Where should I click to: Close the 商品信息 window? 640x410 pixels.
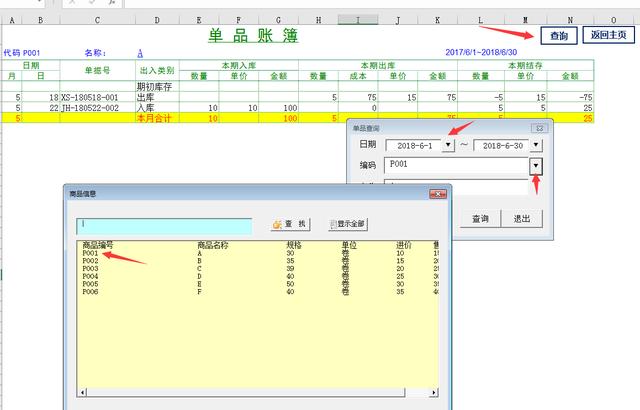click(x=438, y=194)
